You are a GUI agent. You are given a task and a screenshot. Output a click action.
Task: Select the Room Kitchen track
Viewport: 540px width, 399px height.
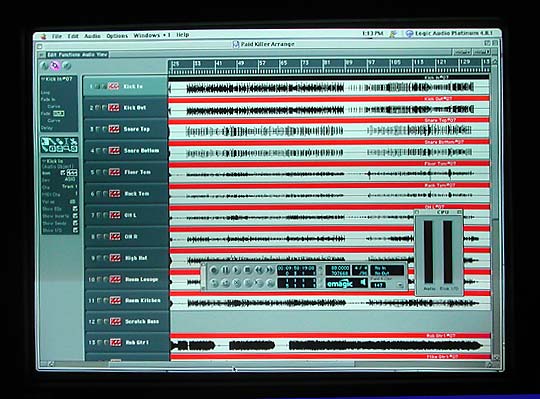click(126, 301)
